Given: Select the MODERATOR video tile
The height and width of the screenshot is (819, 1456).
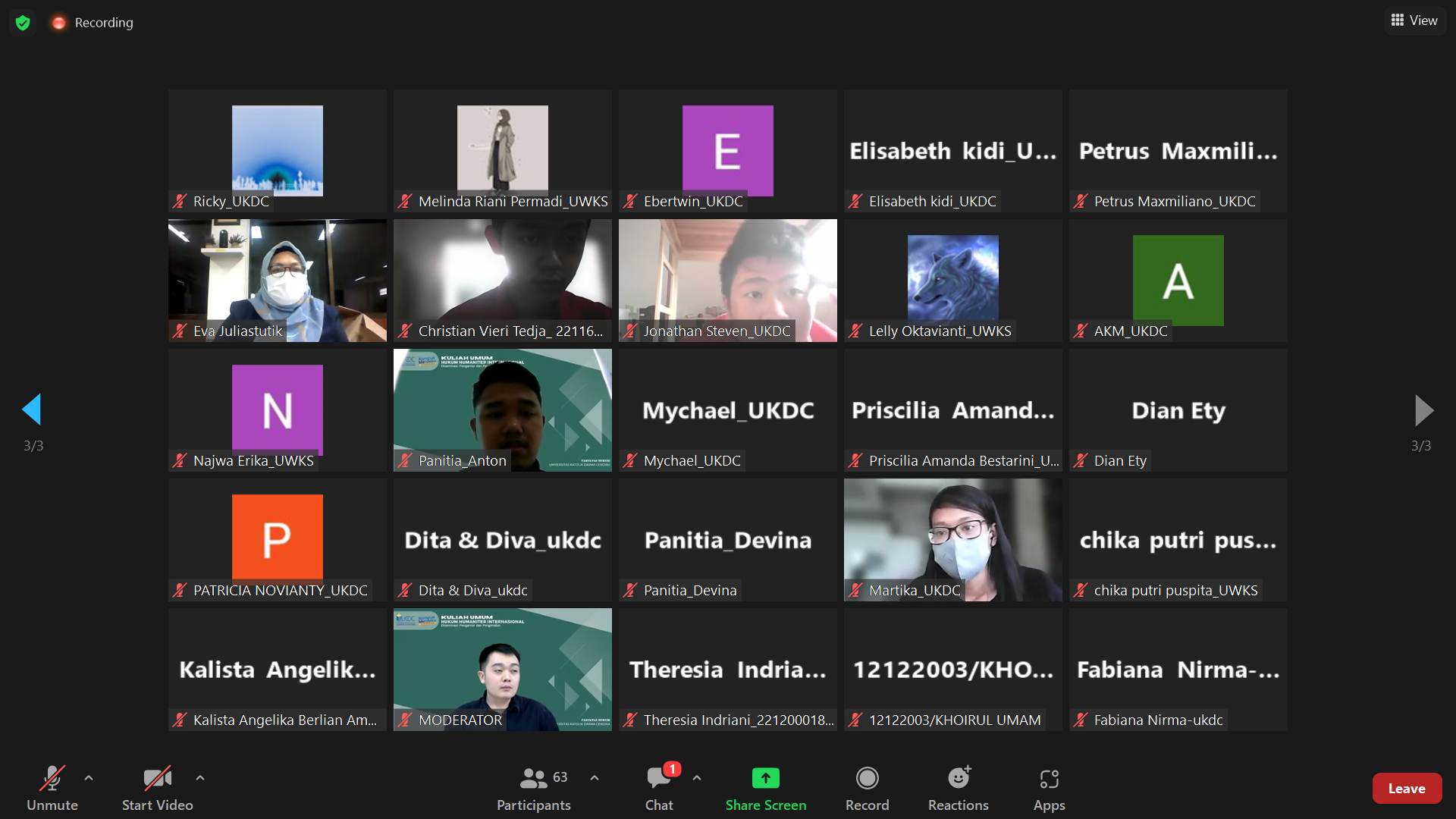Looking at the screenshot, I should (x=502, y=669).
